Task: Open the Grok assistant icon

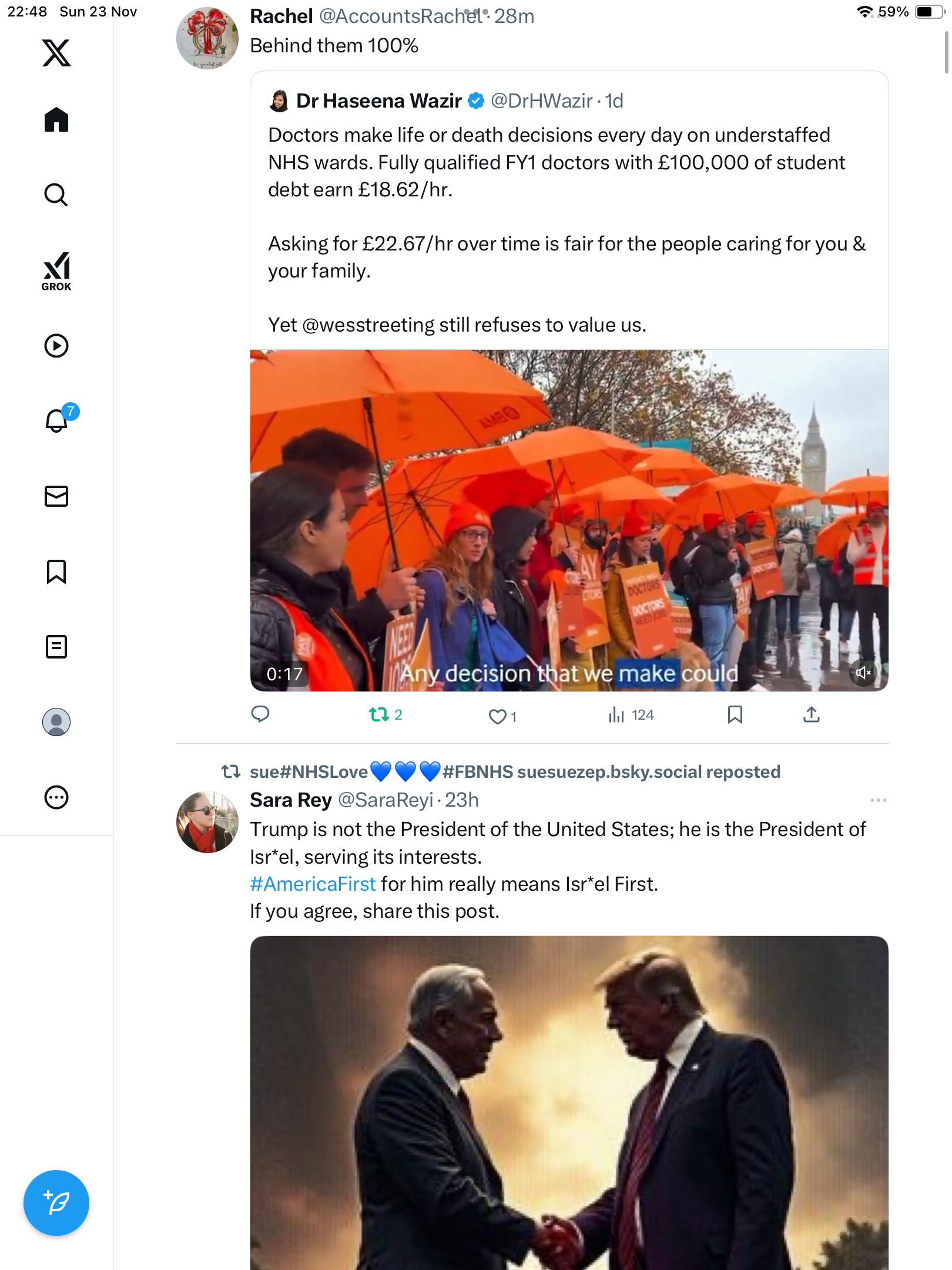Action: 56,271
